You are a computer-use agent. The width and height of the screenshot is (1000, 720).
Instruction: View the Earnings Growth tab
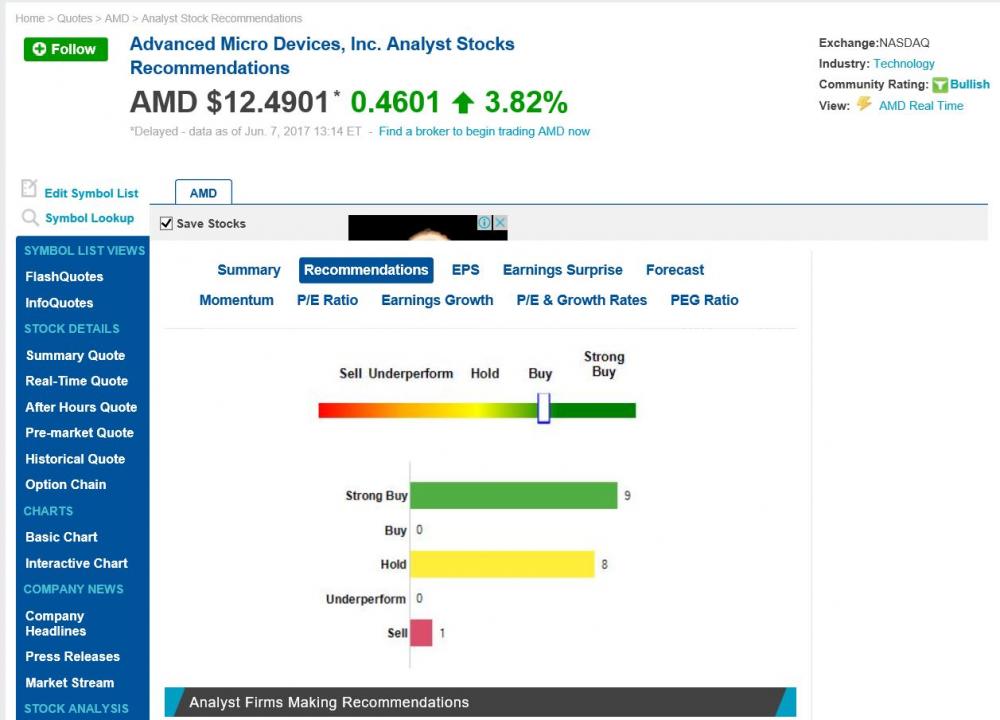pyautogui.click(x=438, y=300)
